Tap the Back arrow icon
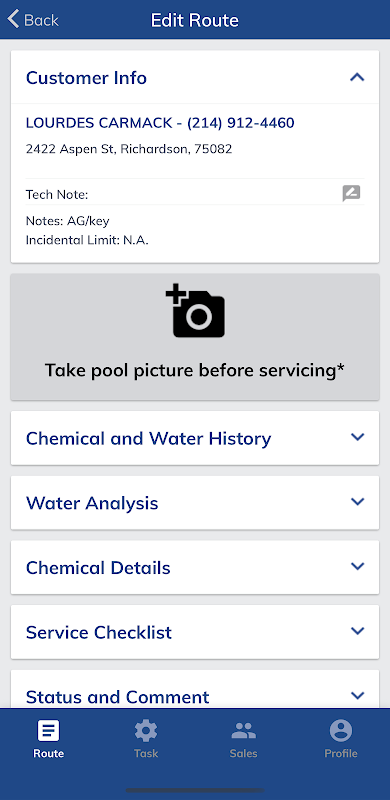 coord(13,19)
